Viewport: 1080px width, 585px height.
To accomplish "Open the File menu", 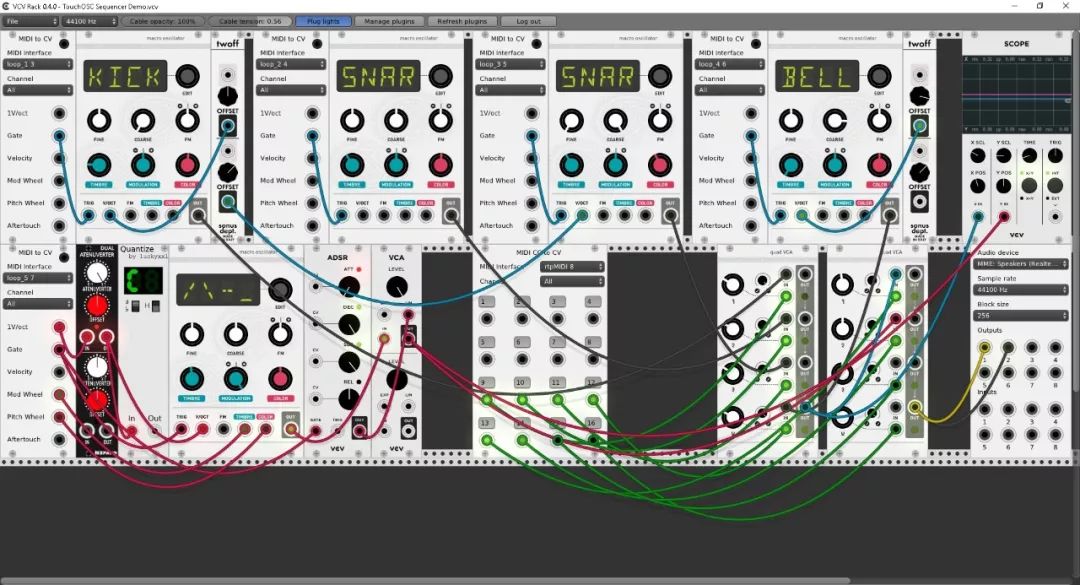I will (x=30, y=21).
